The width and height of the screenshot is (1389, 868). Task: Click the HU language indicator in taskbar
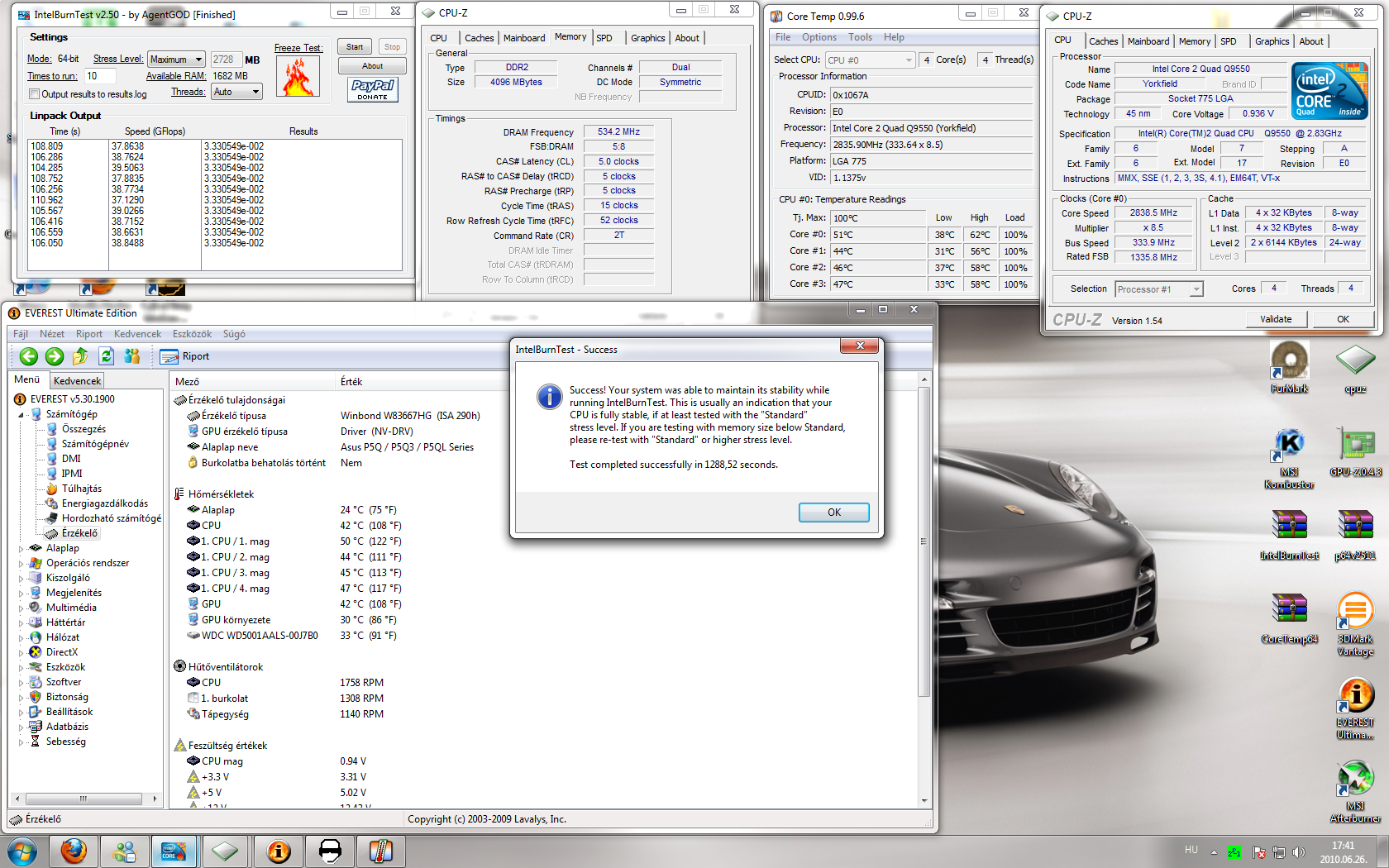click(1191, 850)
